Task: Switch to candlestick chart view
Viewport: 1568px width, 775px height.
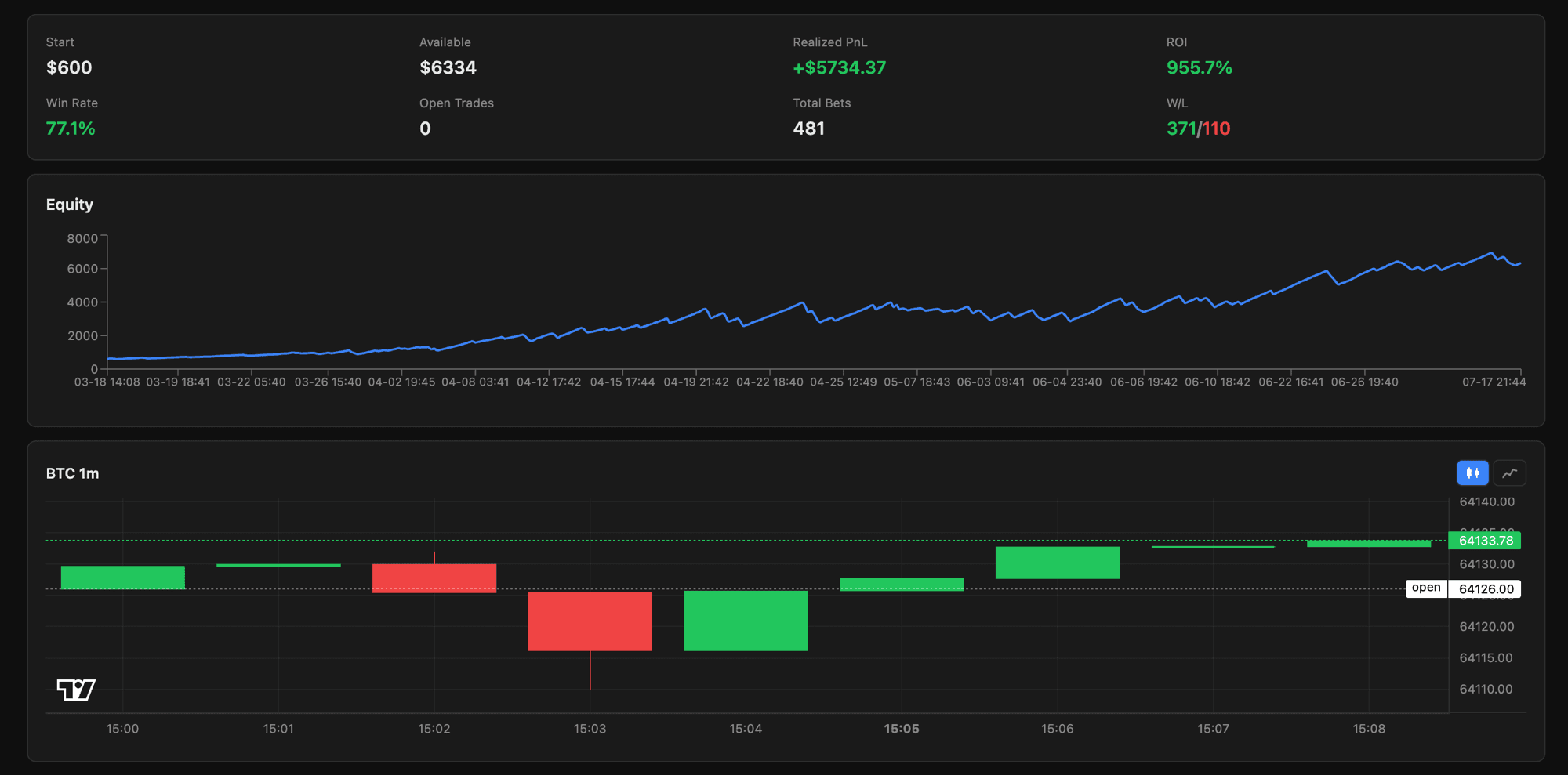Action: [1472, 473]
